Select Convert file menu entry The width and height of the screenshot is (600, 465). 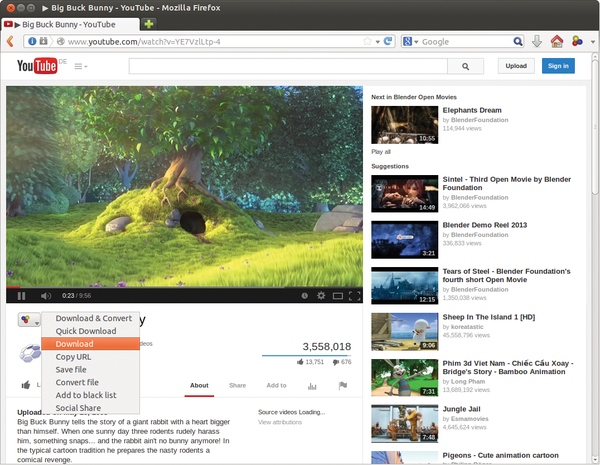tap(90, 382)
